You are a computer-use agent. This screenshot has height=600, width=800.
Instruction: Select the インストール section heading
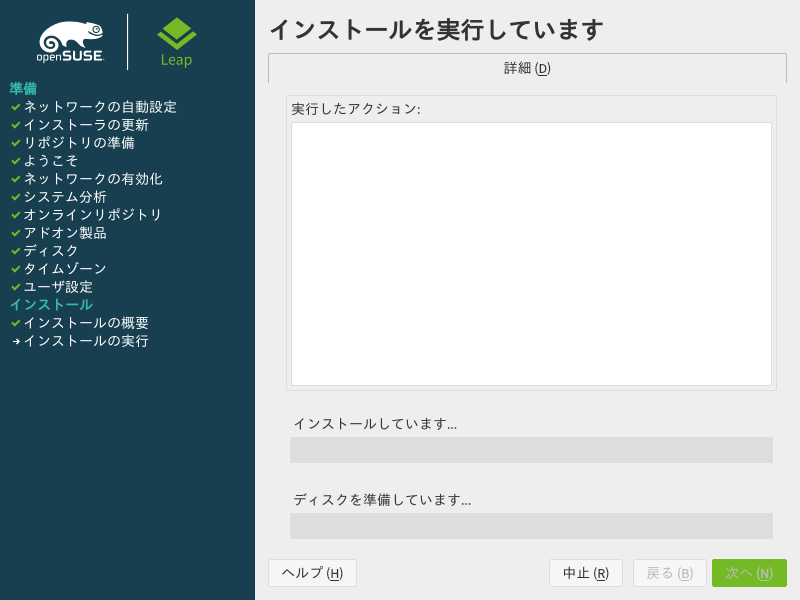pyautogui.click(x=52, y=305)
